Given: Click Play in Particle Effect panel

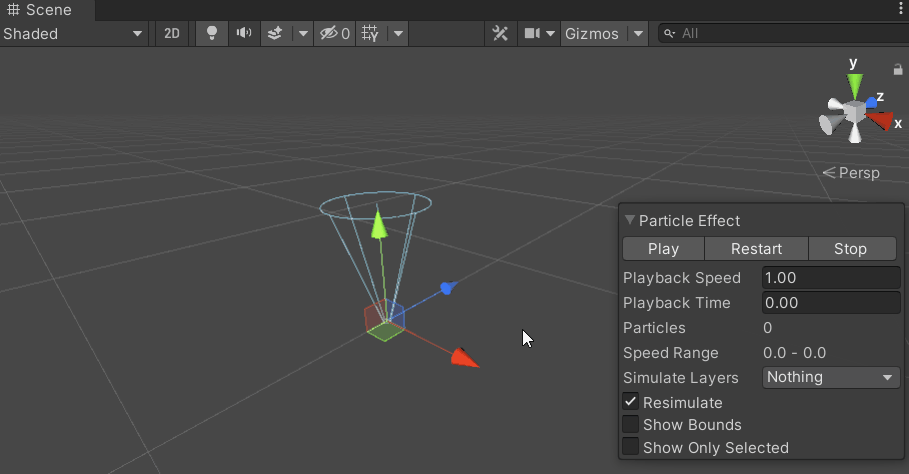Looking at the screenshot, I should pos(663,249).
